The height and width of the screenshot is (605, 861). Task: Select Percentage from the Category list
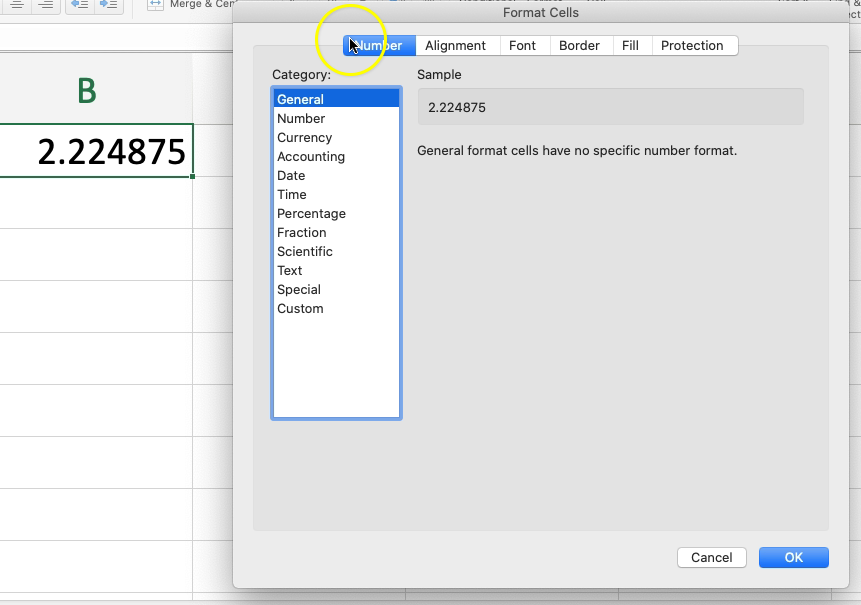[311, 213]
